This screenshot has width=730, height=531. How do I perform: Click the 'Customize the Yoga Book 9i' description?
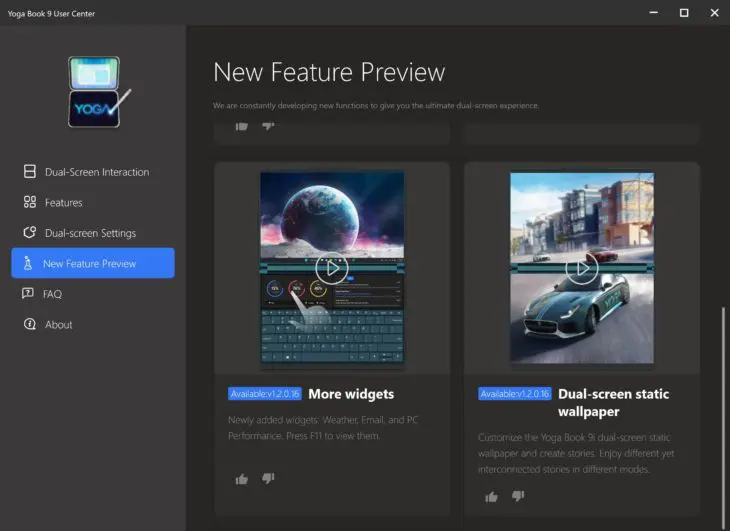(x=576, y=453)
